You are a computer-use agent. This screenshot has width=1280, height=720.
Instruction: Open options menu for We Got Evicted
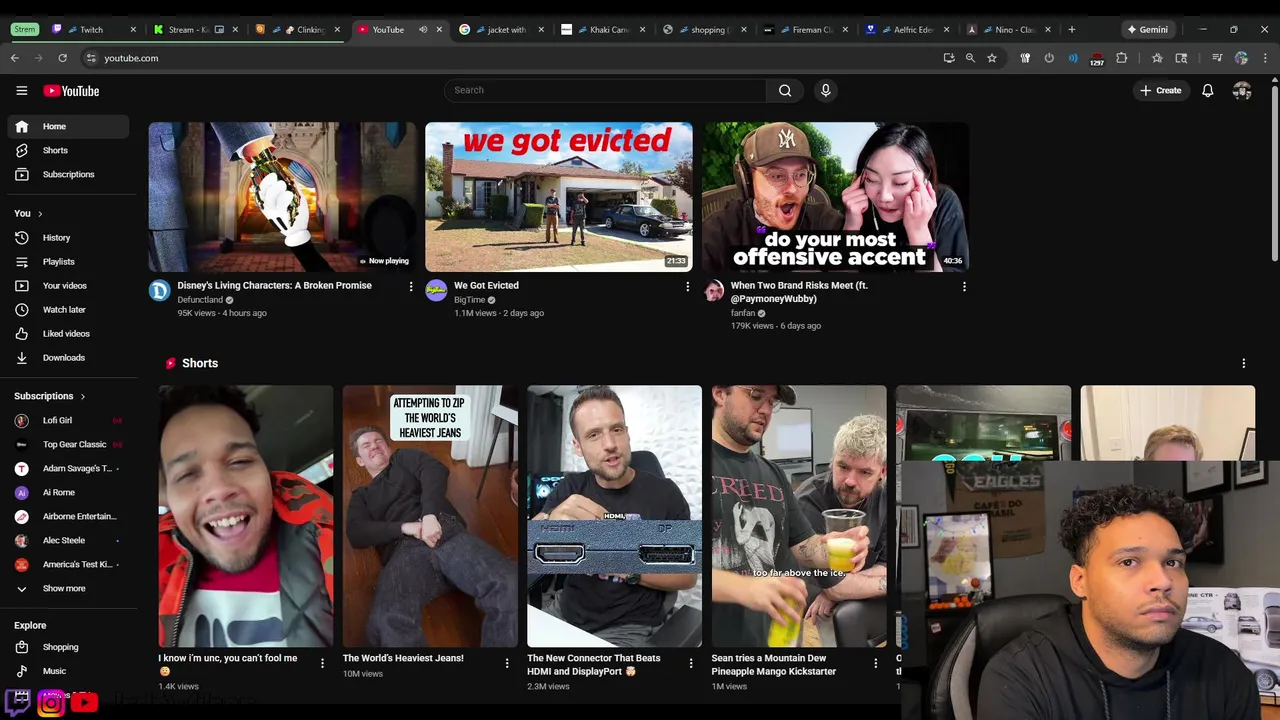(x=687, y=286)
